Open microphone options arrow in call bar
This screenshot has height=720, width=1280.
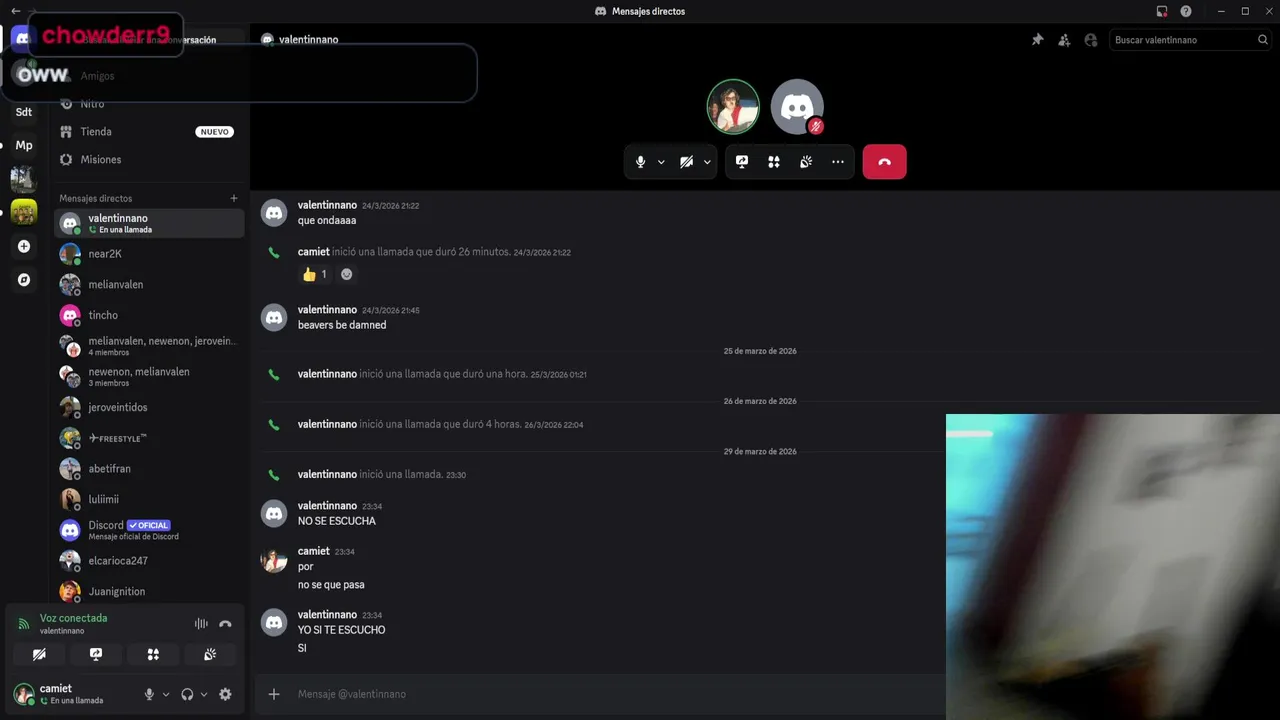[661, 162]
